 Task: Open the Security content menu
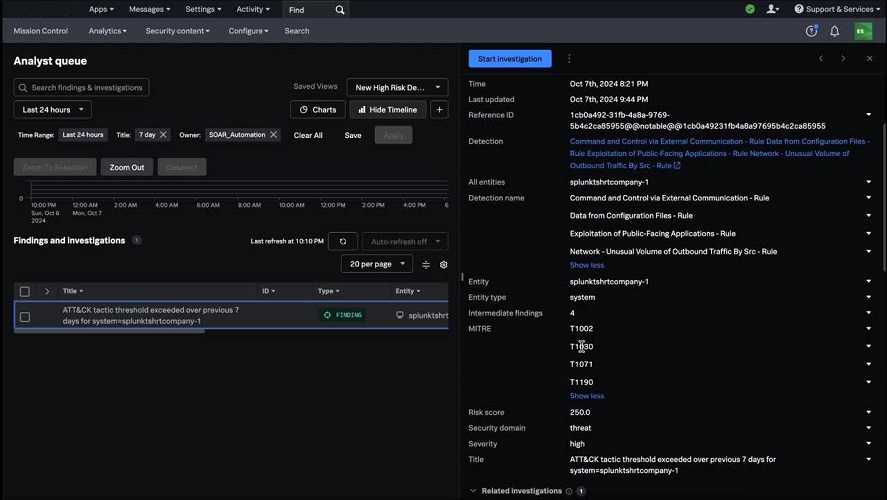click(x=178, y=31)
